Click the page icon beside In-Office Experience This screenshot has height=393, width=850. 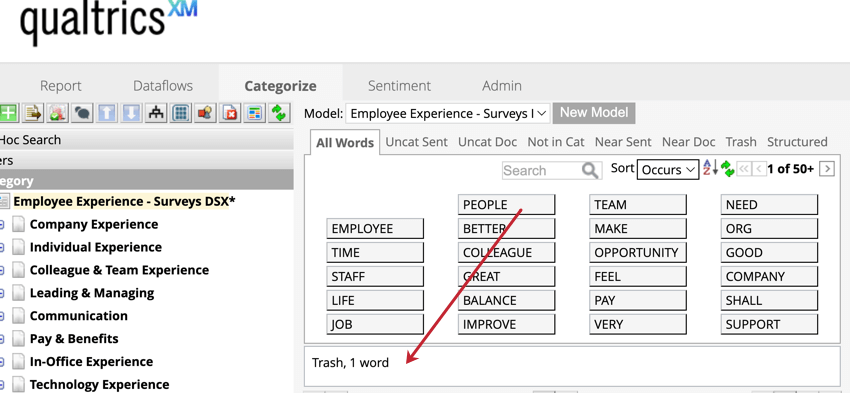19,362
